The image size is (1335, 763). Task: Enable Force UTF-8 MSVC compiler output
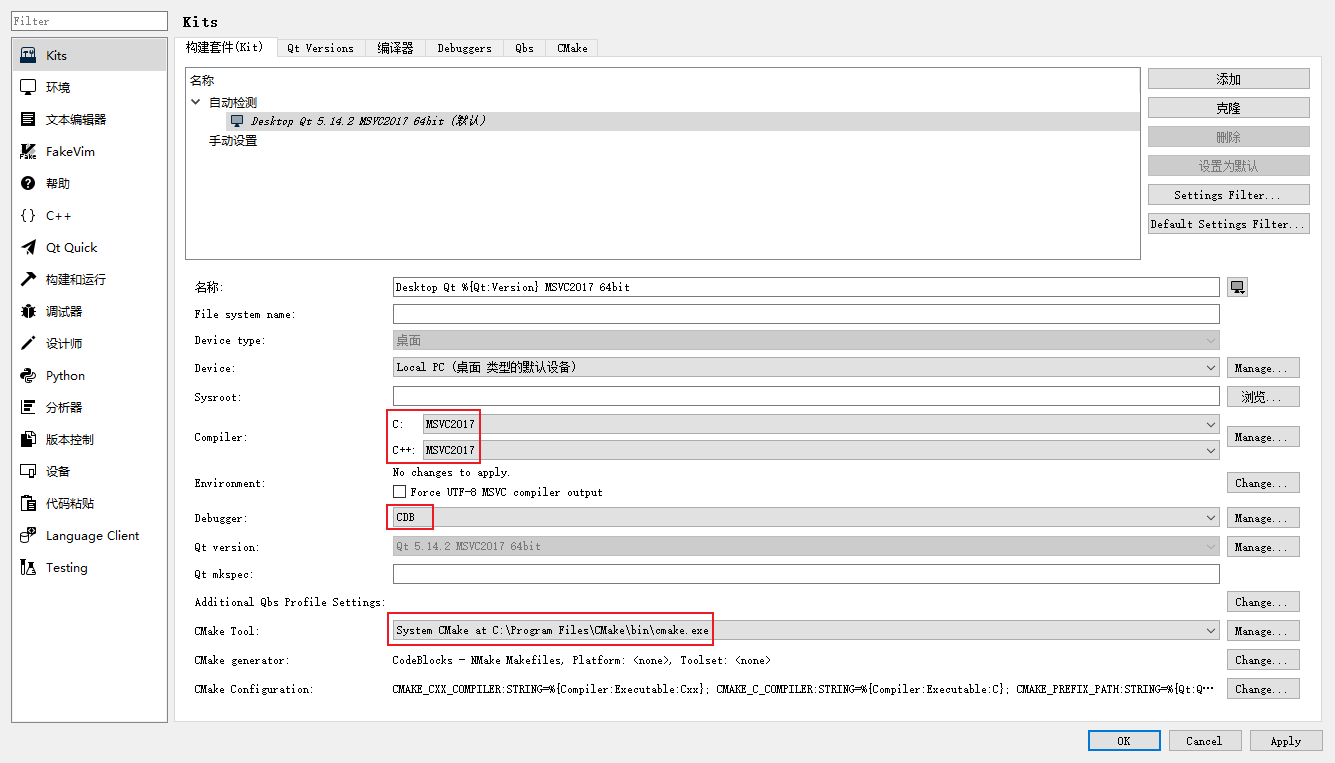tap(399, 492)
